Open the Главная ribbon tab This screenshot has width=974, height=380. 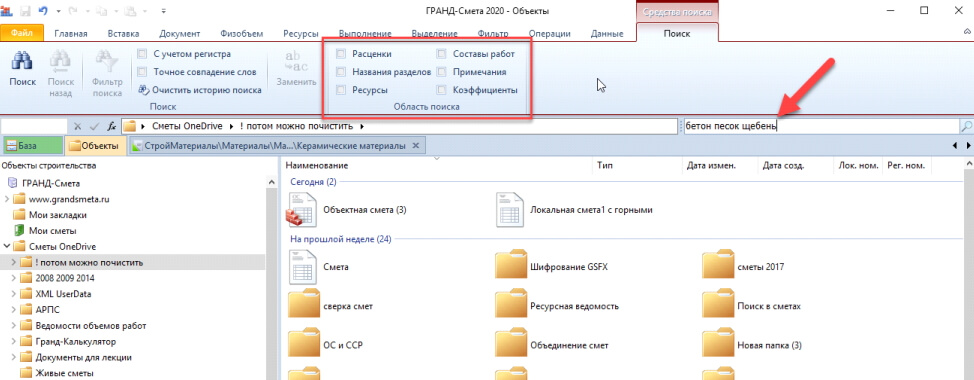coord(71,34)
